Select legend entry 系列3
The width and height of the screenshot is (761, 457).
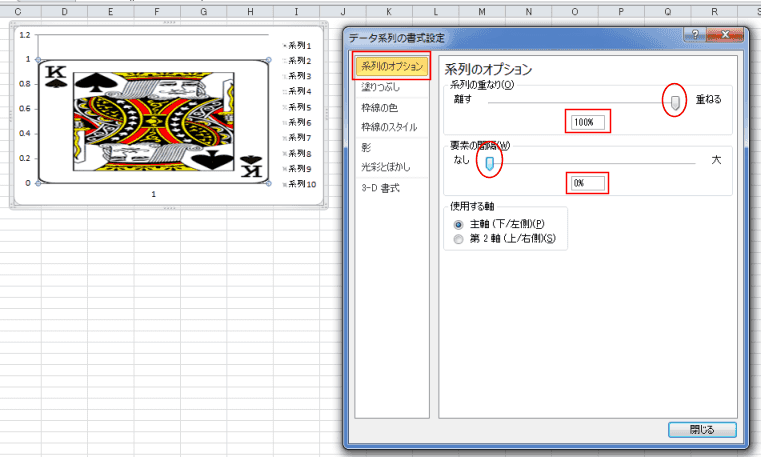click(x=297, y=76)
